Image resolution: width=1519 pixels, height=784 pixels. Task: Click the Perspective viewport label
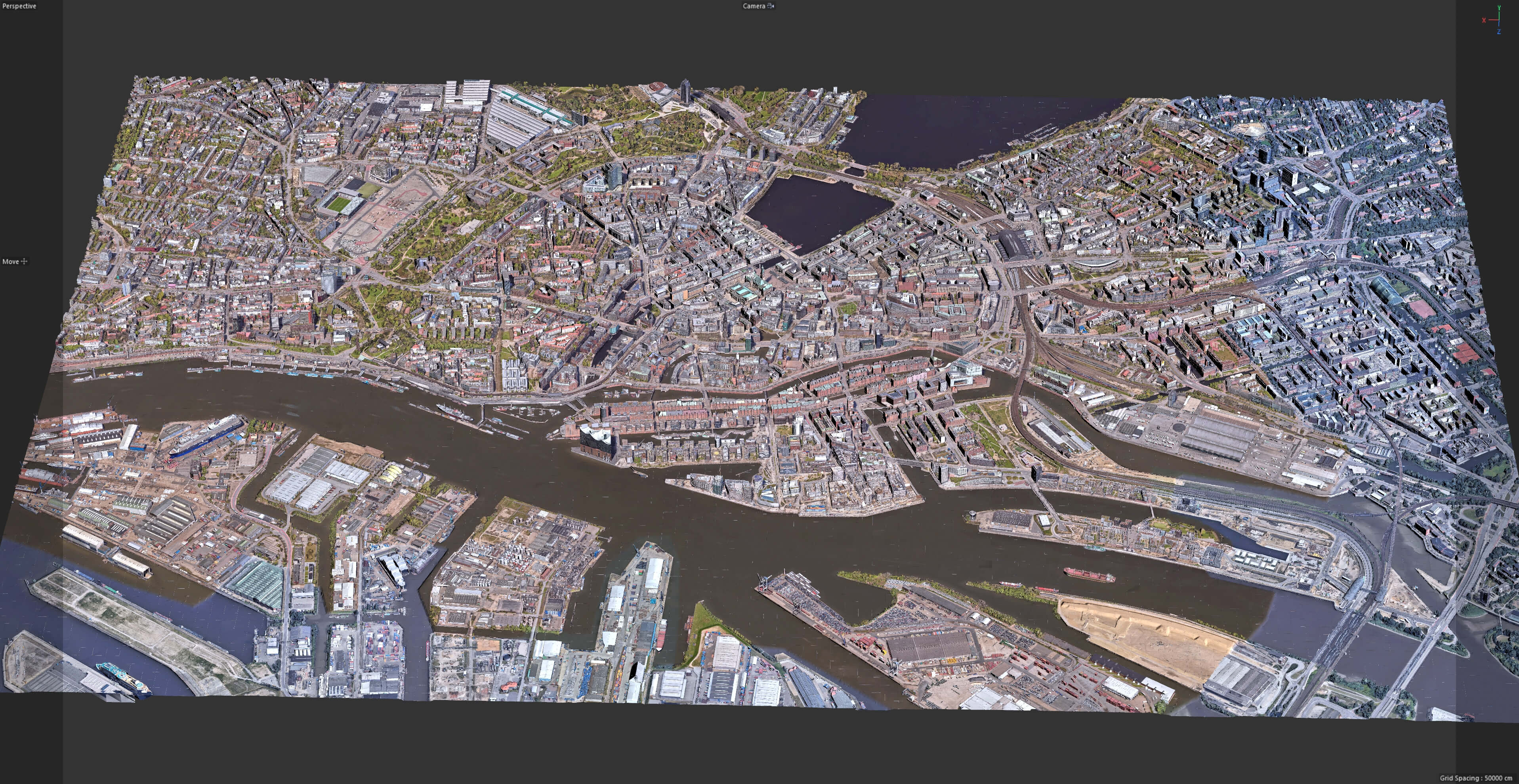(19, 6)
